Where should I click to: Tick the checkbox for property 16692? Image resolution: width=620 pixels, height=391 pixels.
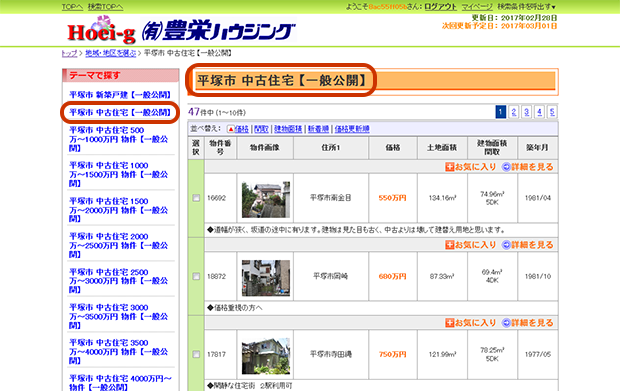[x=196, y=198]
